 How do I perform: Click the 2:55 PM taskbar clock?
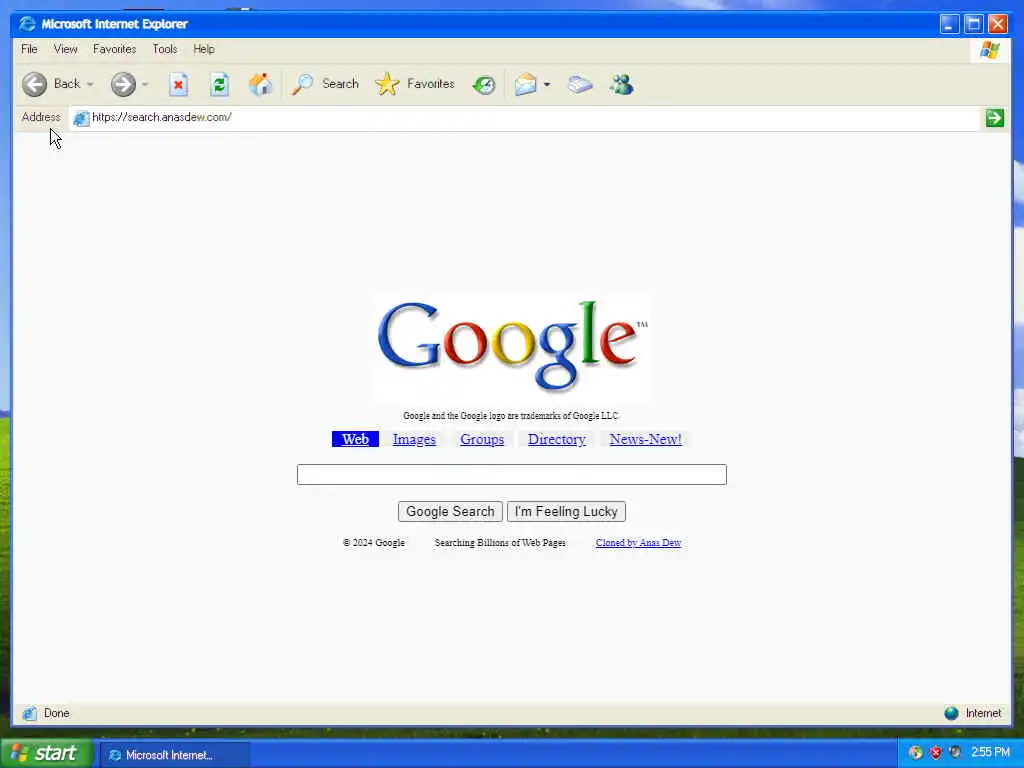[x=990, y=753]
